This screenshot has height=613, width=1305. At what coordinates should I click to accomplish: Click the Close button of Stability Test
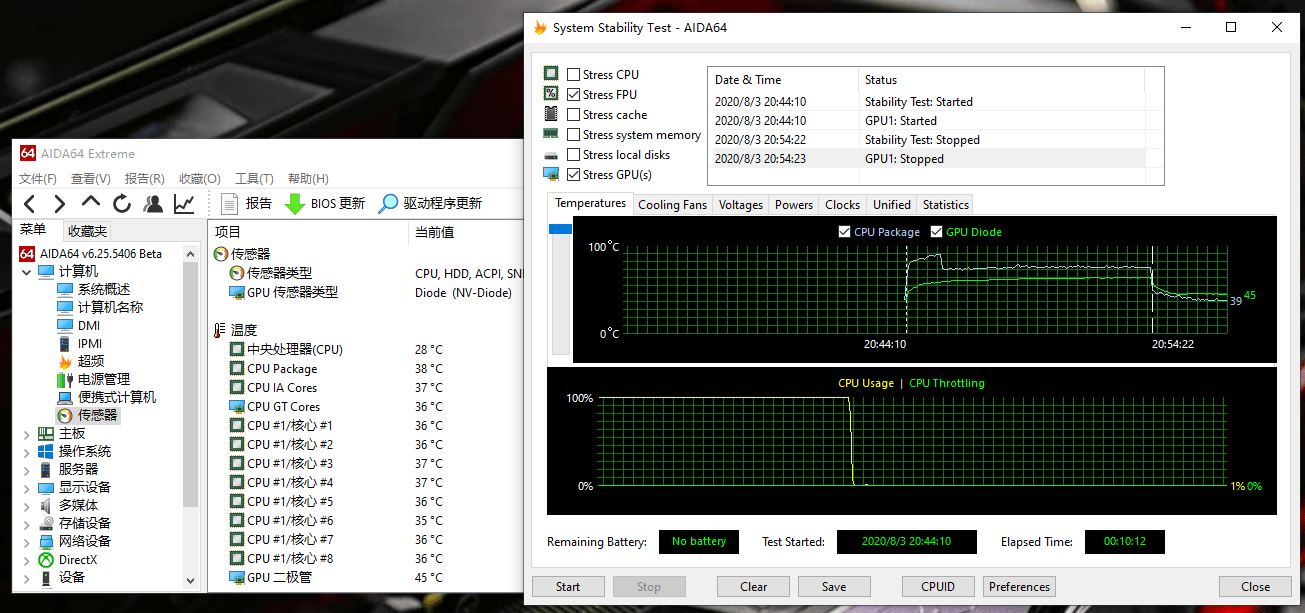(x=1255, y=587)
